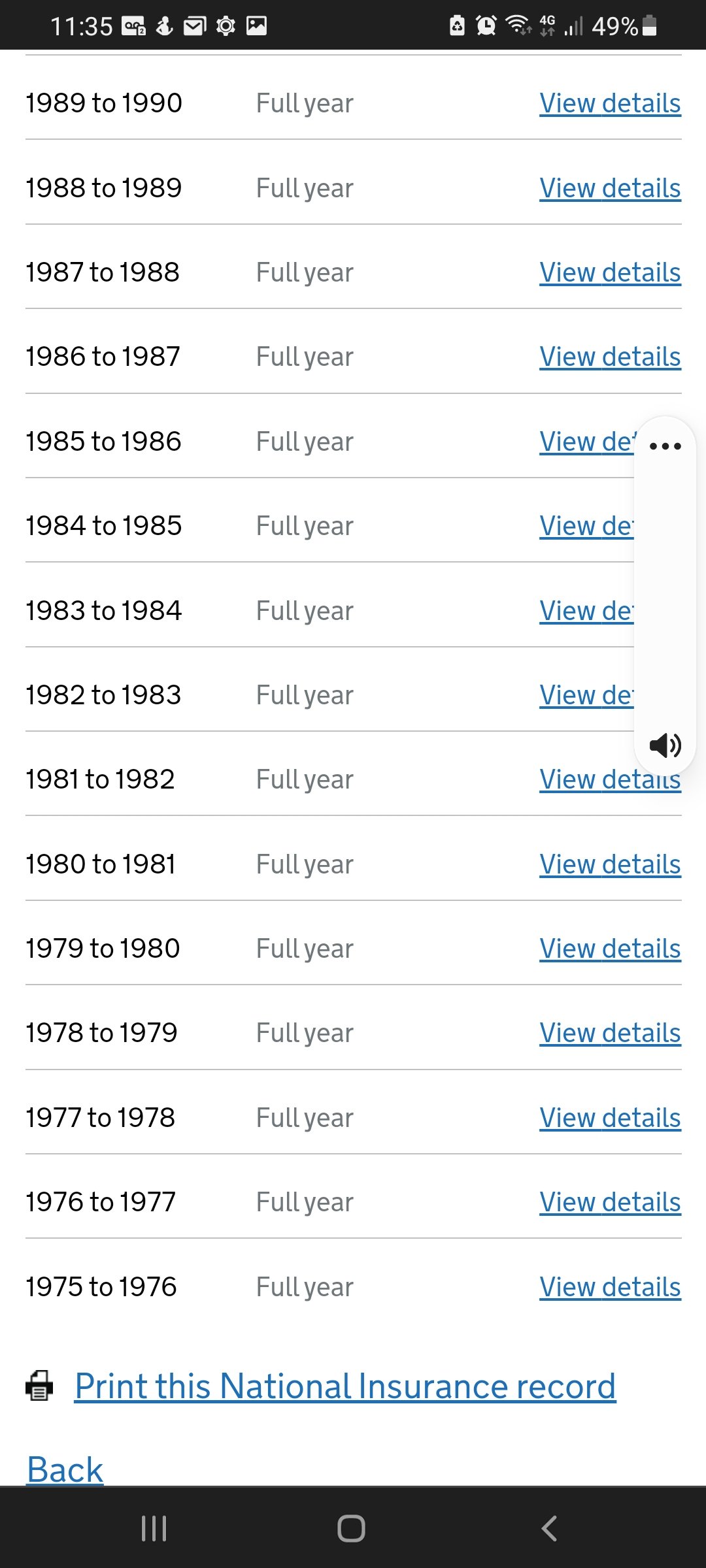View details for 1980 to 1981
Screen dimensions: 706x1568
coord(610,864)
